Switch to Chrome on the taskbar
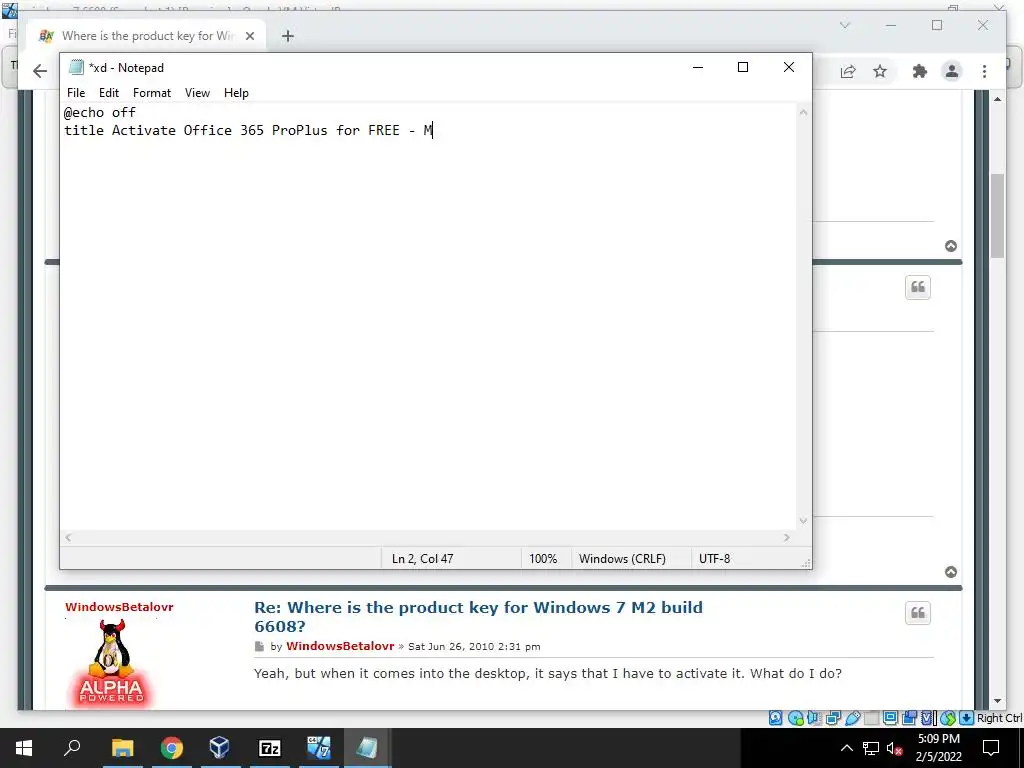 pyautogui.click(x=171, y=748)
